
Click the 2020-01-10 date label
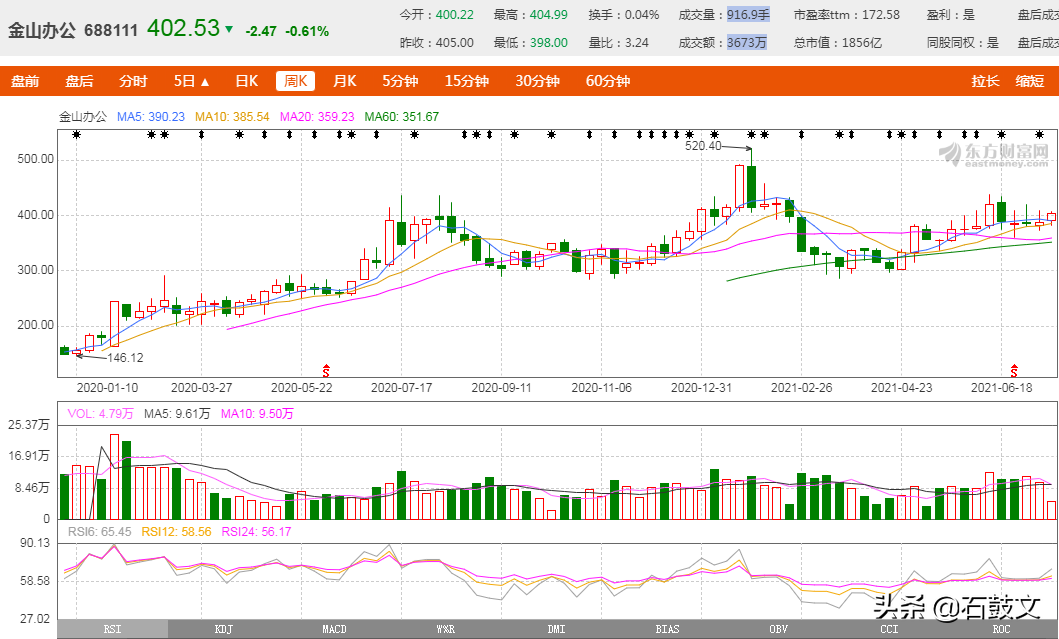click(107, 388)
